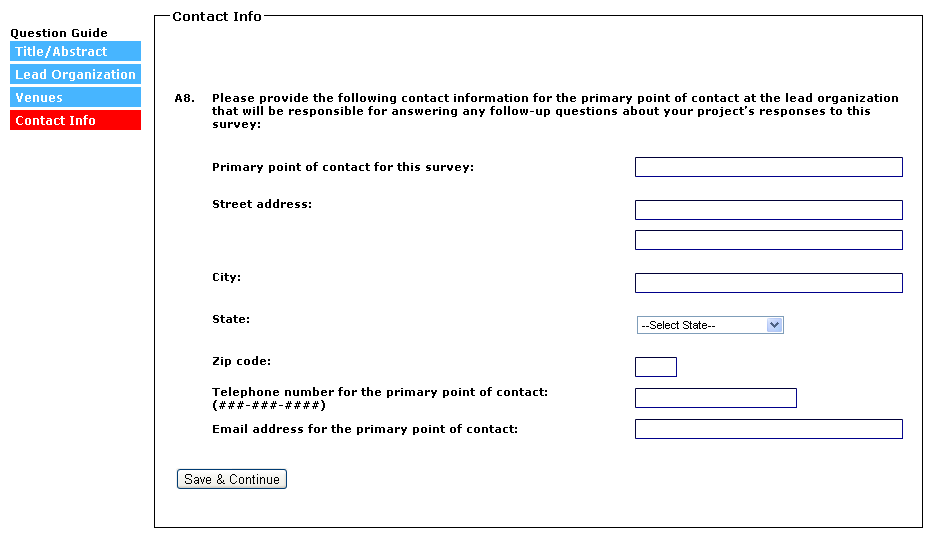The image size is (932, 539).
Task: Click the email address input box
Action: pos(768,429)
